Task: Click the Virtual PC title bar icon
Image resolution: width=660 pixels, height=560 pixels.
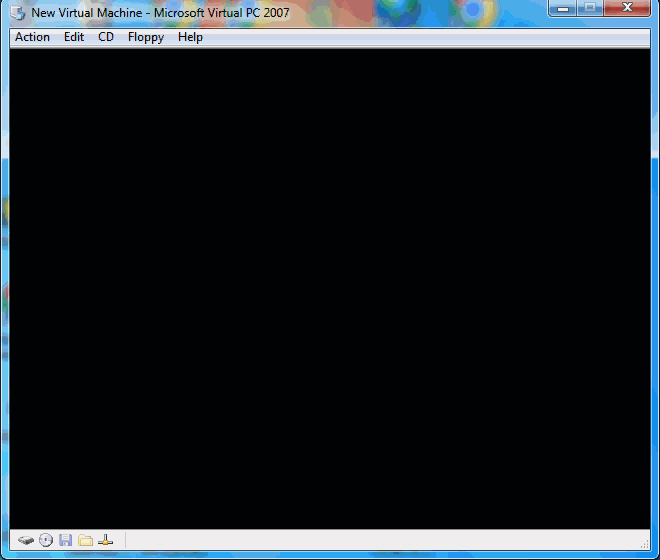Action: tap(18, 13)
